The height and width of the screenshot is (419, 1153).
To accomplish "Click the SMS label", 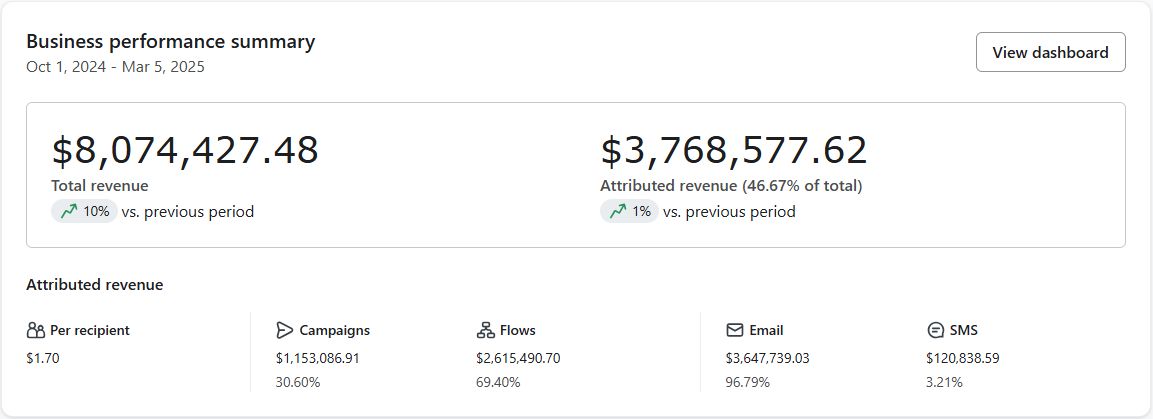I will tap(965, 330).
